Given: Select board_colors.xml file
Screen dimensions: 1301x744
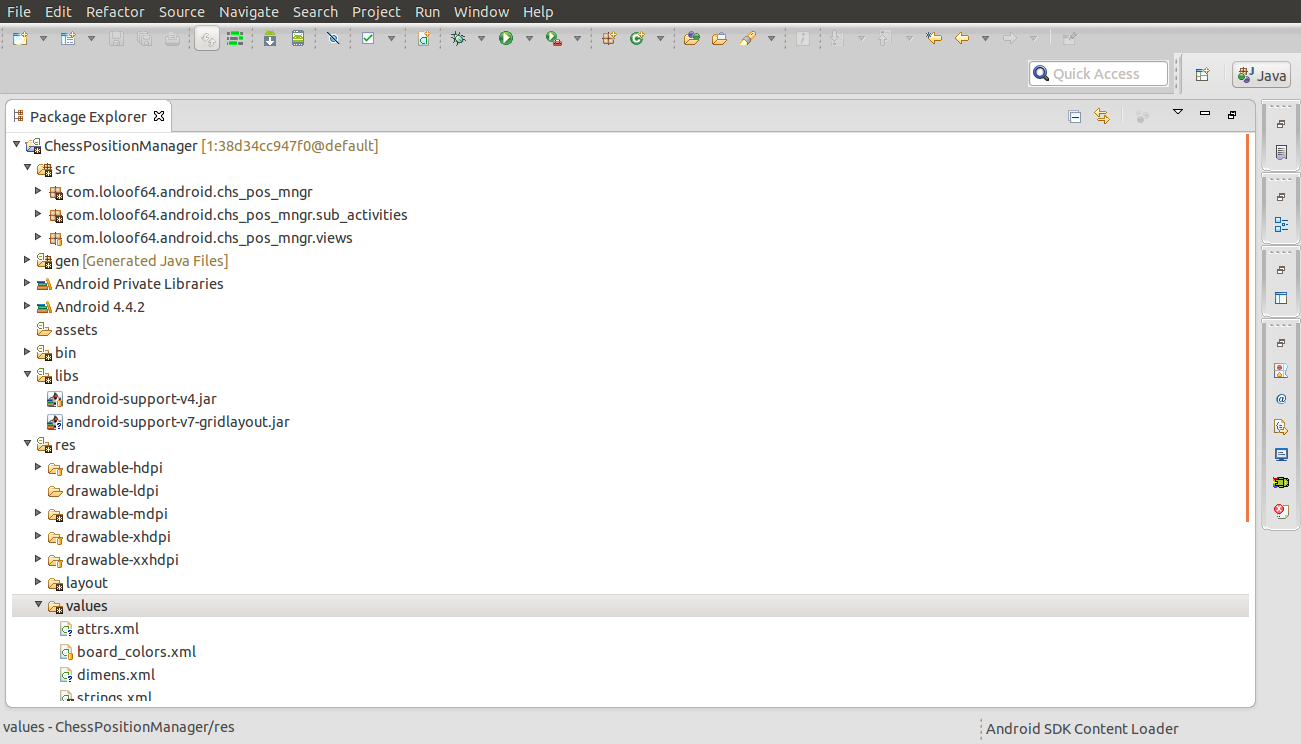Looking at the screenshot, I should tap(136, 652).
